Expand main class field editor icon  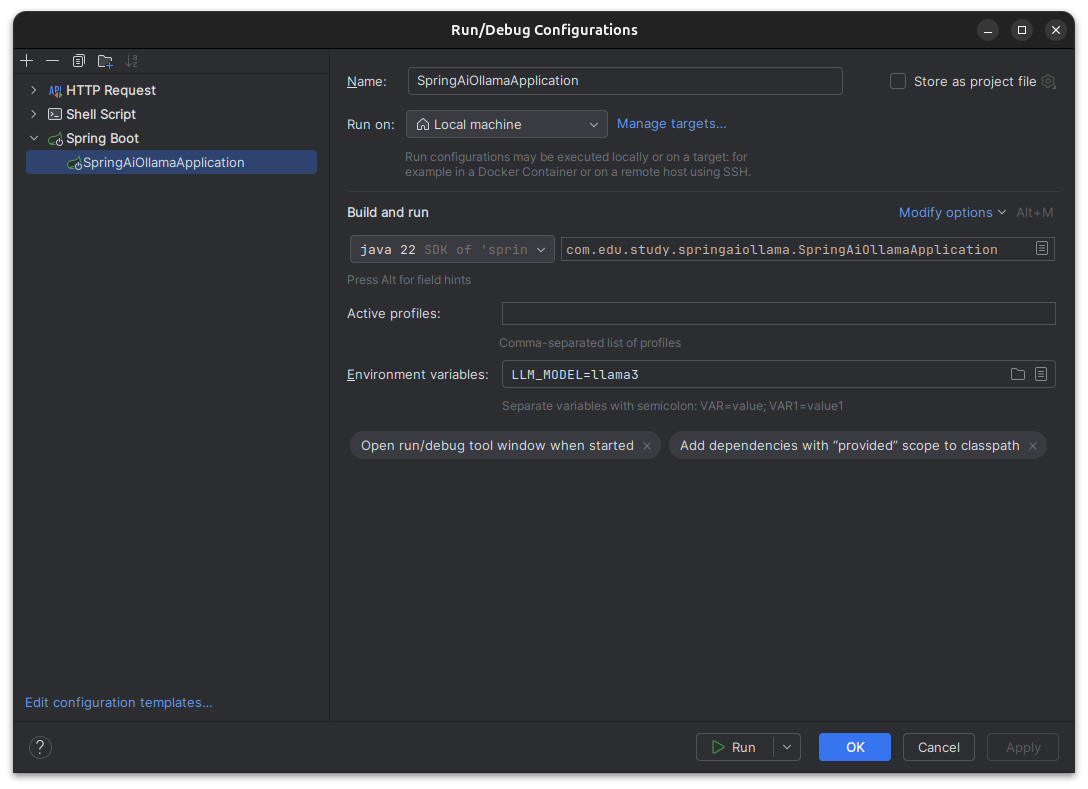[1042, 248]
